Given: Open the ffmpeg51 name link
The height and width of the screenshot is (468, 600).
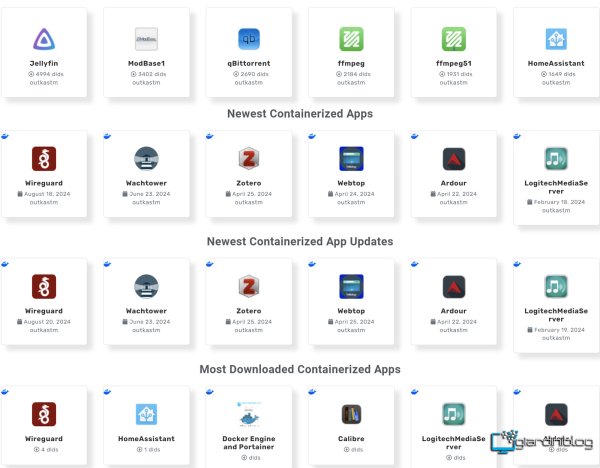Looking at the screenshot, I should point(453,64).
